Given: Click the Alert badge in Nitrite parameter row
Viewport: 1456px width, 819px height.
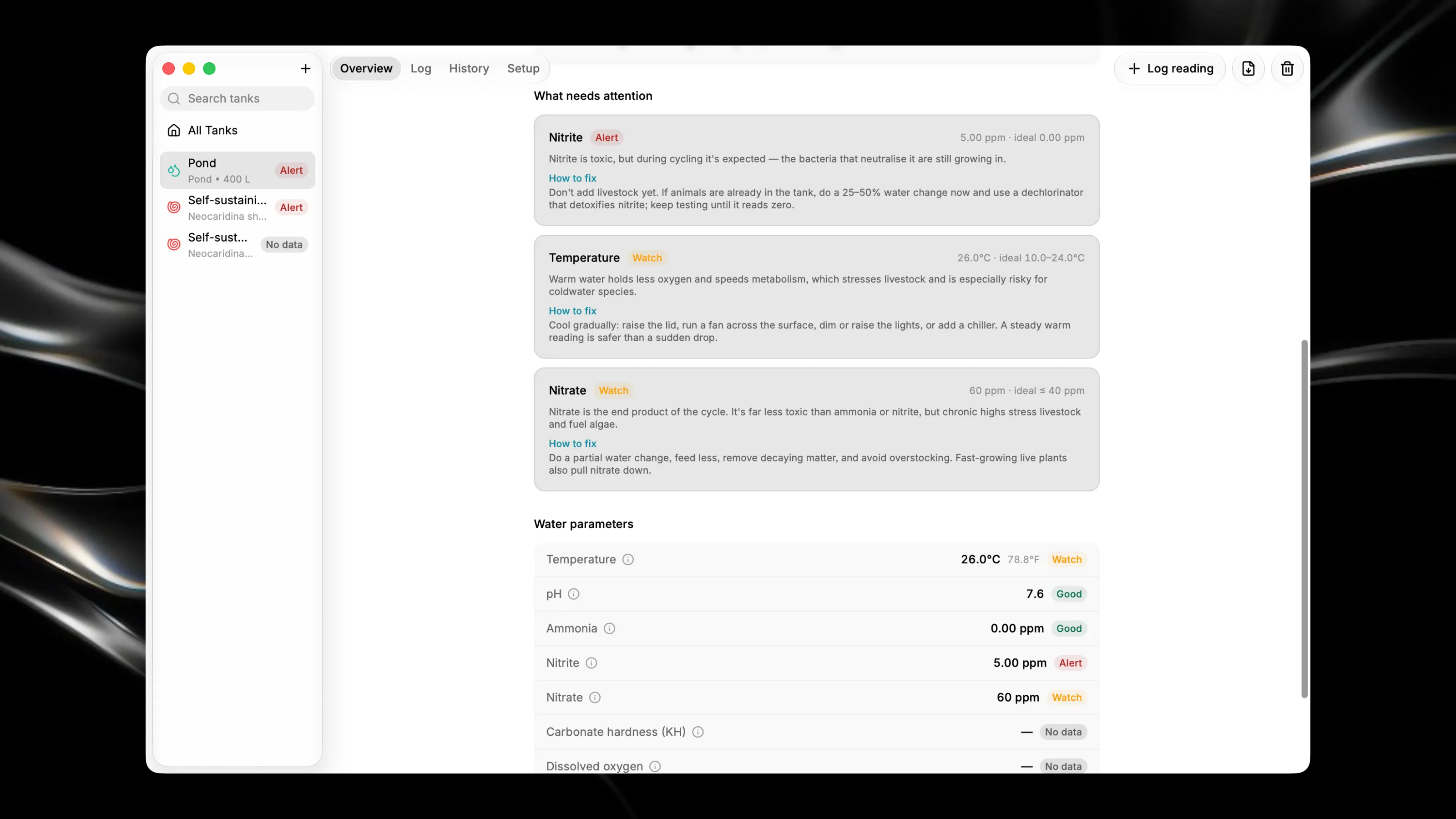Looking at the screenshot, I should coord(1070,662).
